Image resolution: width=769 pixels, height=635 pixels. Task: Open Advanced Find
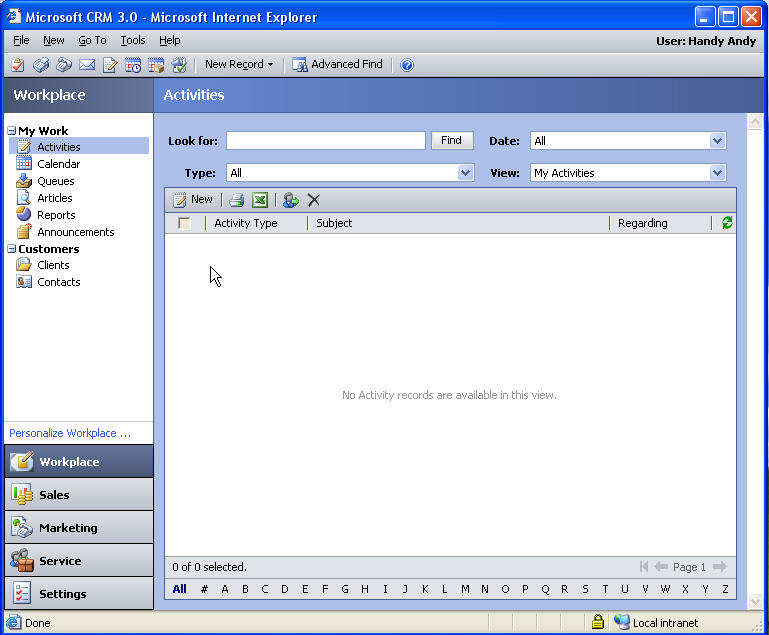tap(337, 64)
